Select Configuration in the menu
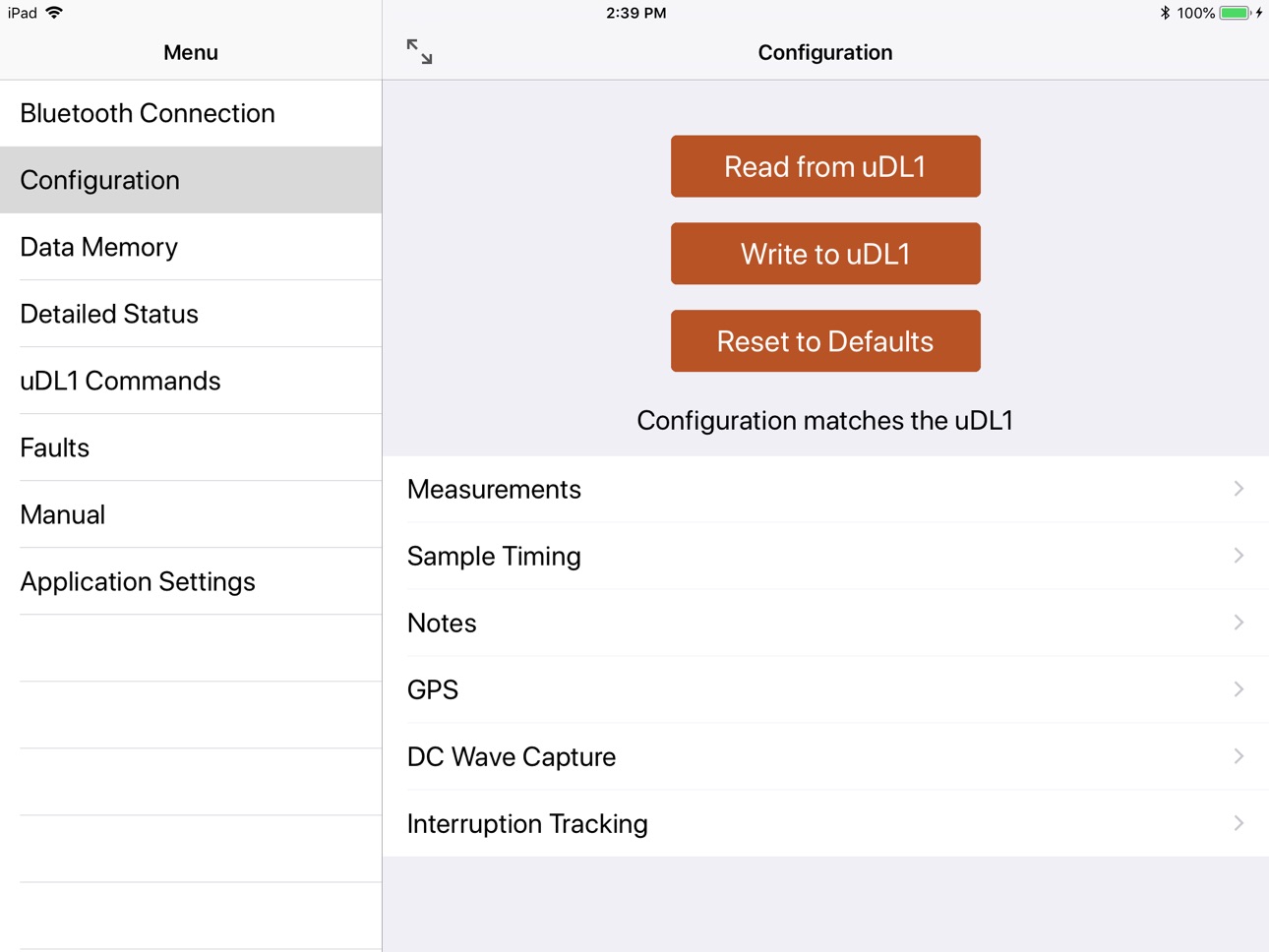 [x=191, y=180]
